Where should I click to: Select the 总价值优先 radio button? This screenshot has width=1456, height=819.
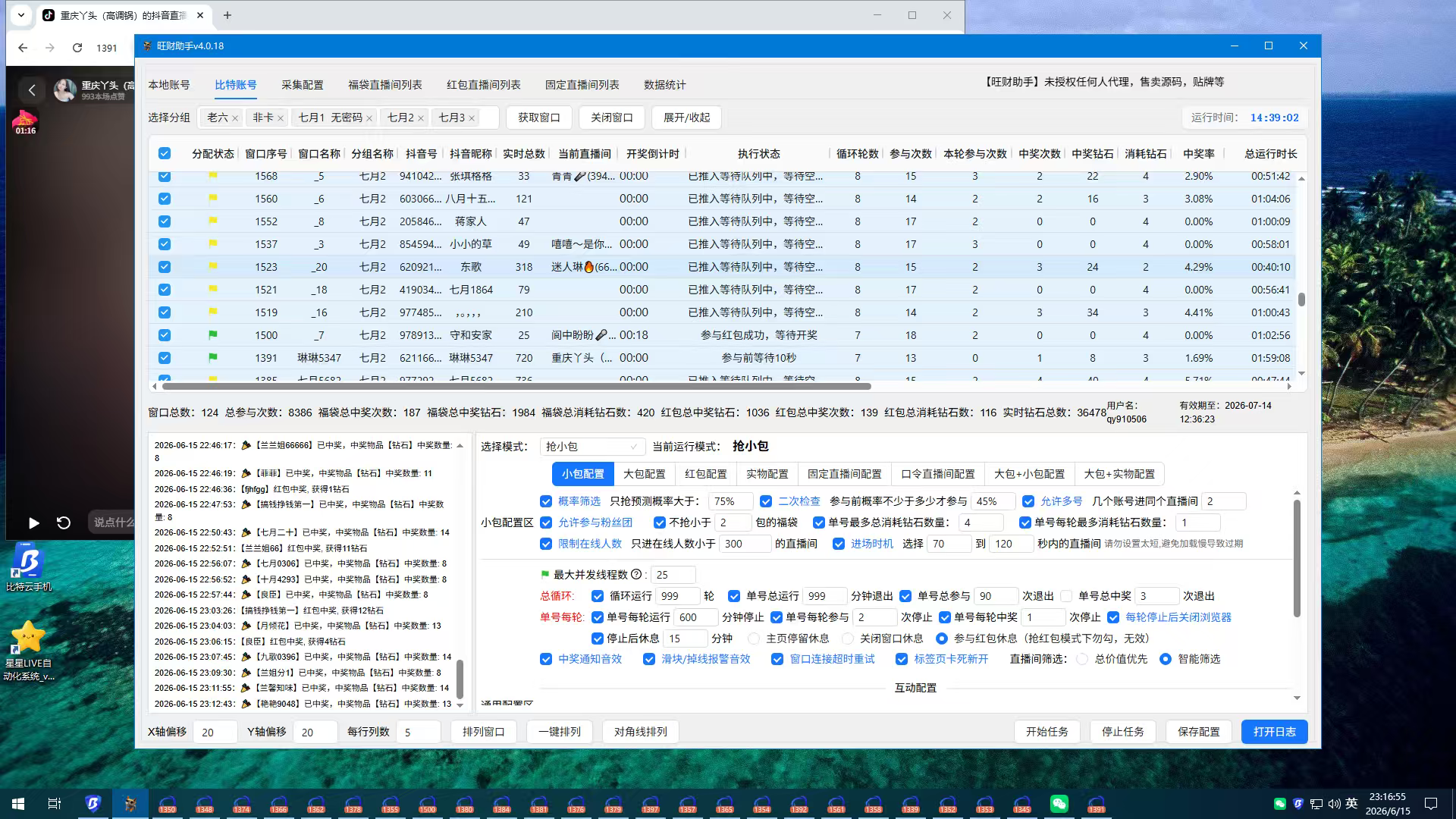(x=1082, y=659)
